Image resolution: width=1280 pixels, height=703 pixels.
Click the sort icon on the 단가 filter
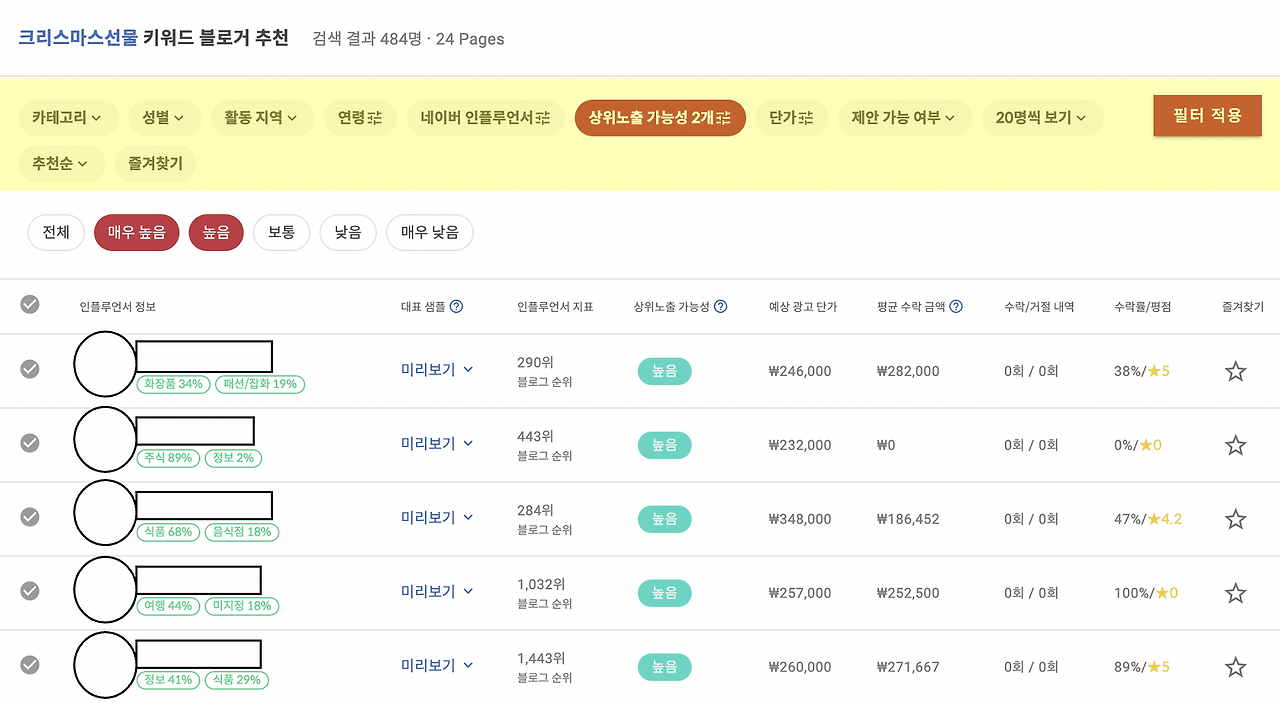click(808, 117)
